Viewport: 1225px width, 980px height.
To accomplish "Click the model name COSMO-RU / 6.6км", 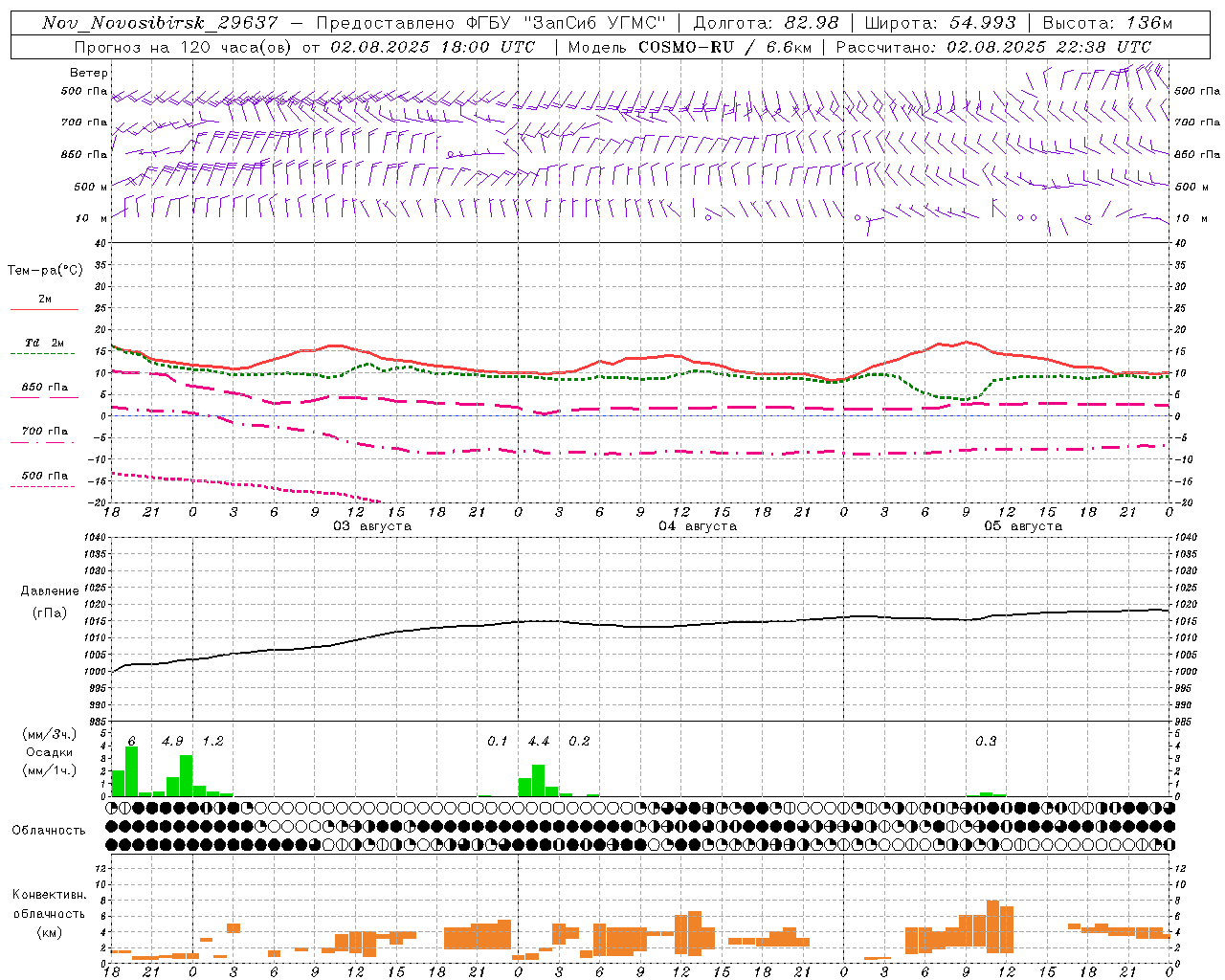I will (x=724, y=46).
